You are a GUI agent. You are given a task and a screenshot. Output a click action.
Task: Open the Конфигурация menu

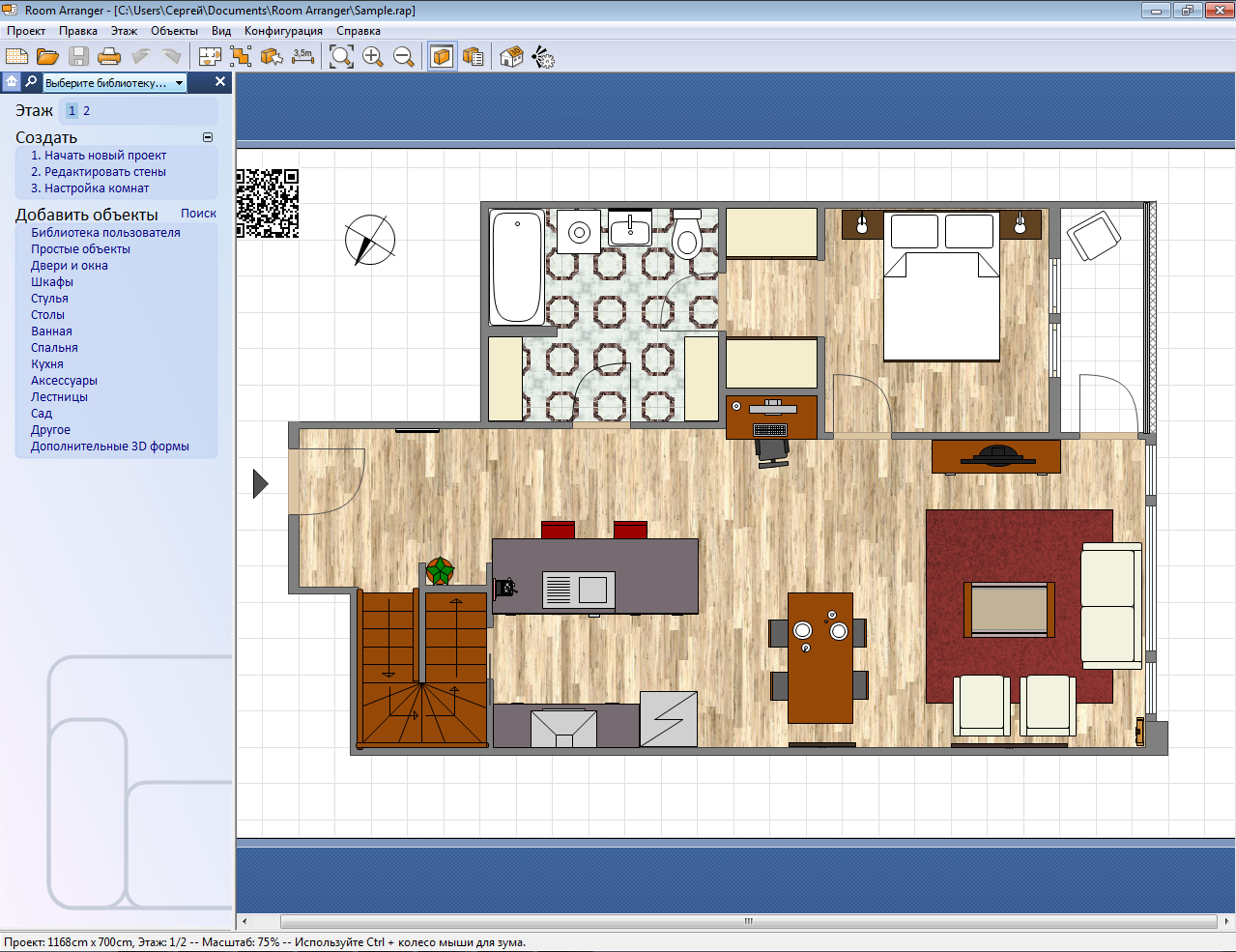(x=283, y=31)
